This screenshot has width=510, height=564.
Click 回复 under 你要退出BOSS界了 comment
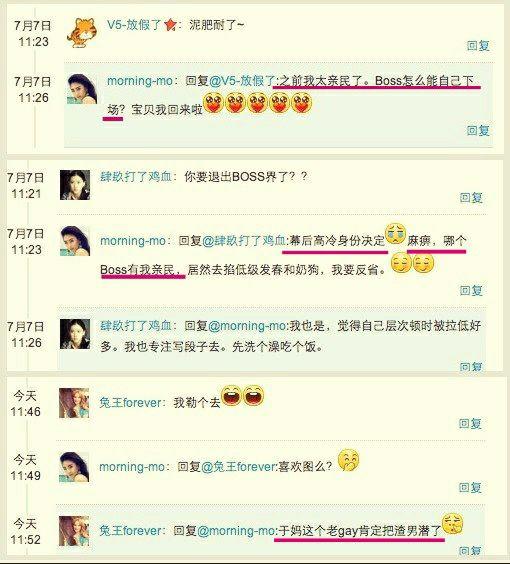pyautogui.click(x=471, y=197)
